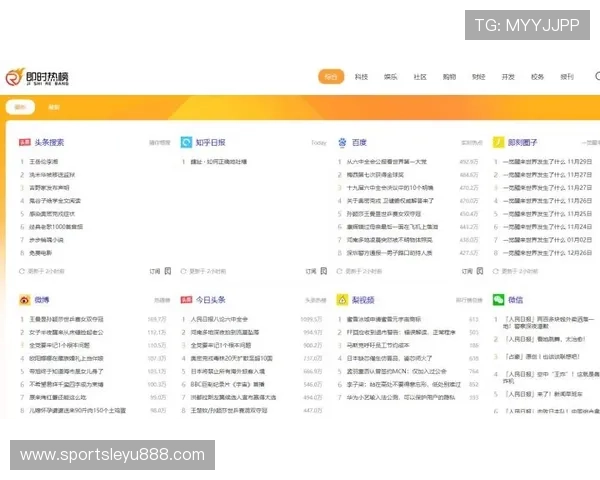This screenshot has height=480, width=600.
Task: Open the 即刻圈子 card title
Action: point(523,142)
